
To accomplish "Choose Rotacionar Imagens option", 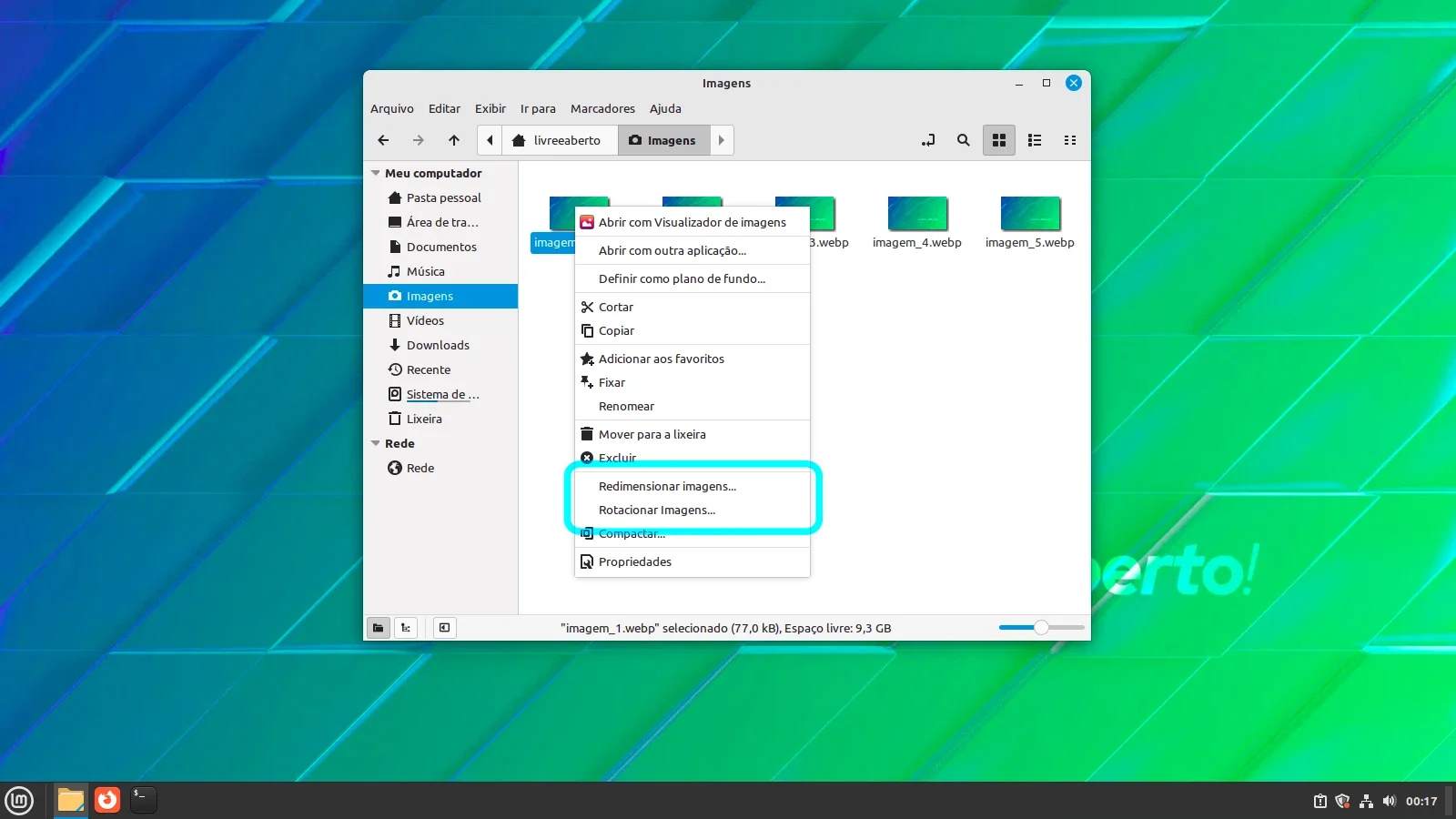I will tap(693, 510).
